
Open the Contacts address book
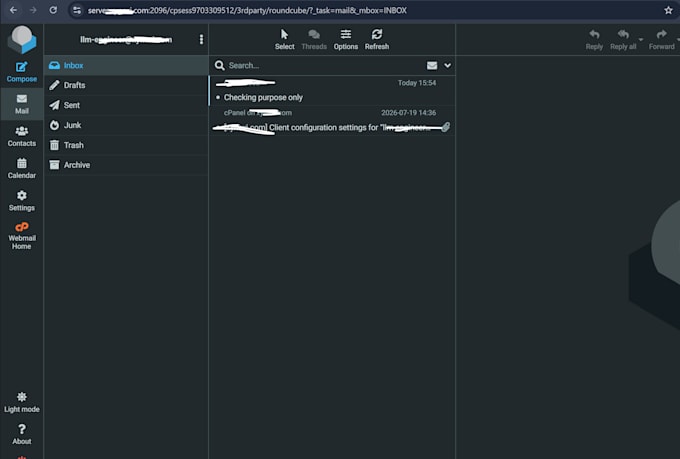[22, 136]
